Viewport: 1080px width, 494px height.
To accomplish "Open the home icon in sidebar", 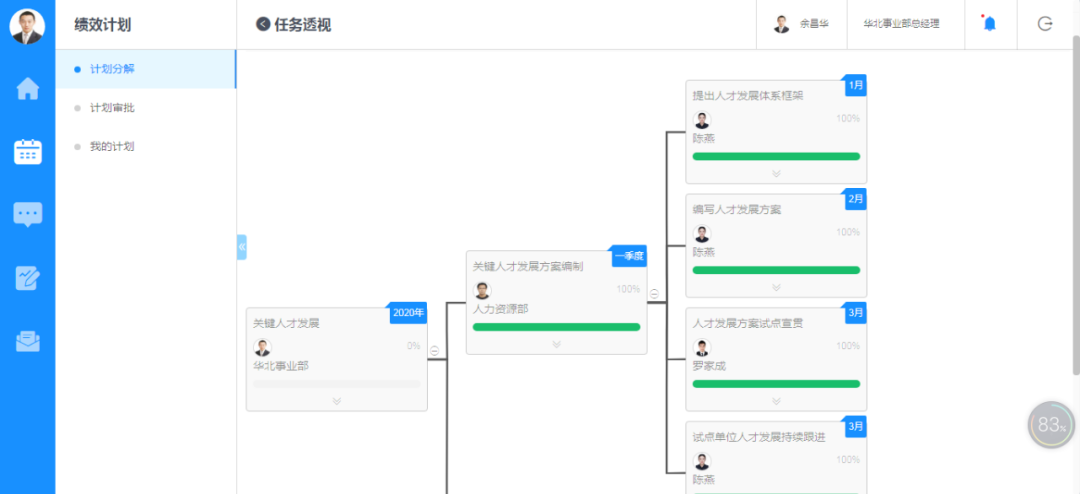I will [x=28, y=89].
